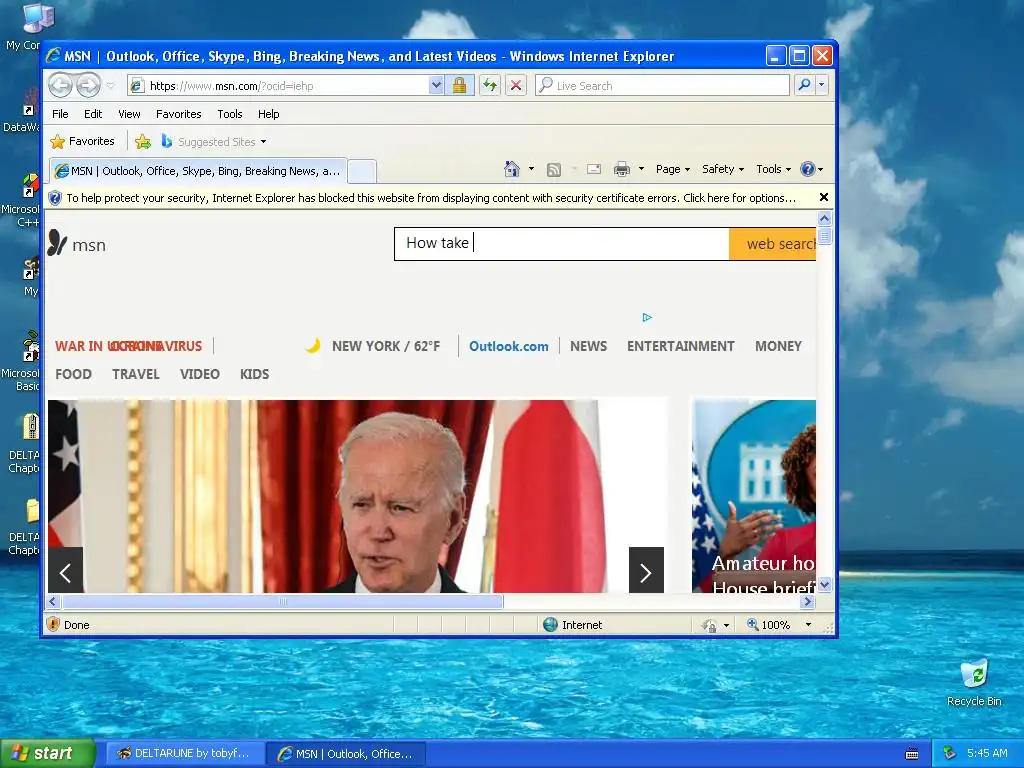Screen dimensions: 1024x768
Task: Open the Page command menu
Action: pos(673,169)
